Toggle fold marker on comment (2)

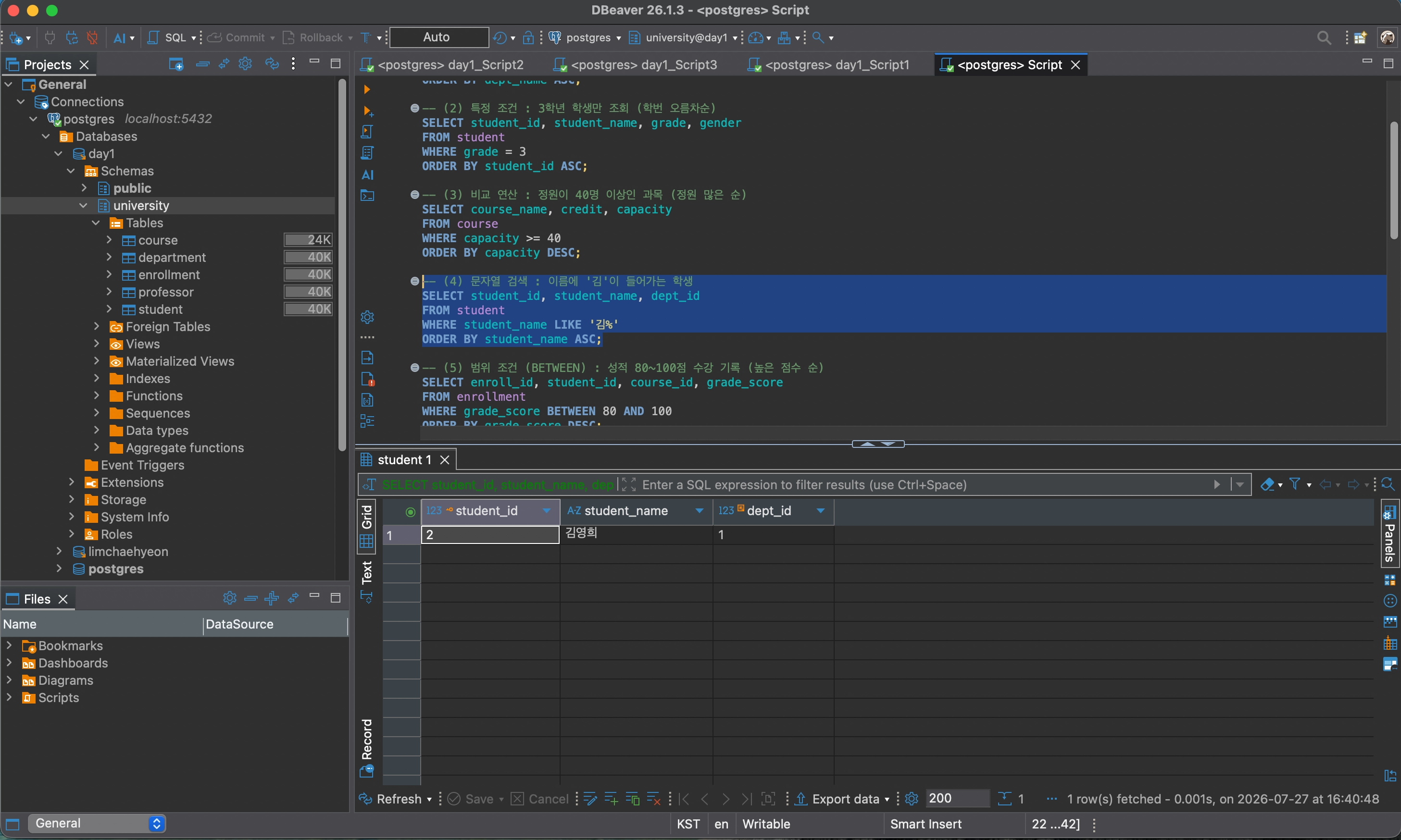[414, 108]
